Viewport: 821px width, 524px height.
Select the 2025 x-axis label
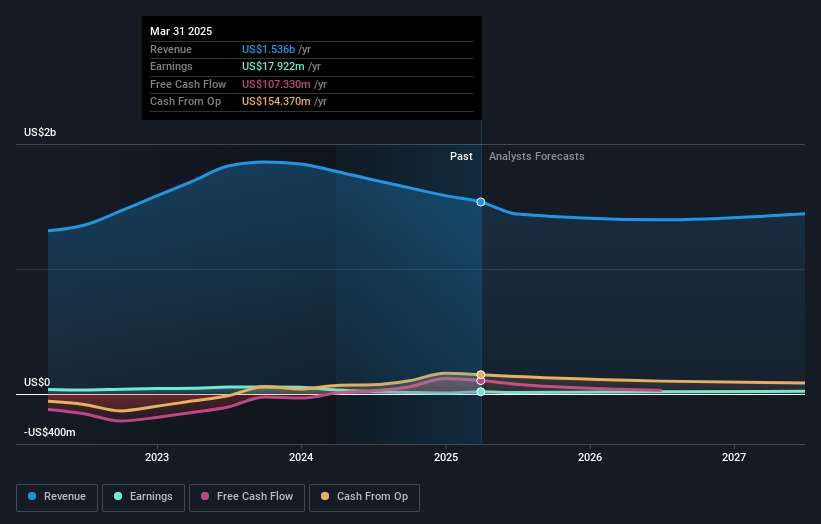pyautogui.click(x=446, y=457)
